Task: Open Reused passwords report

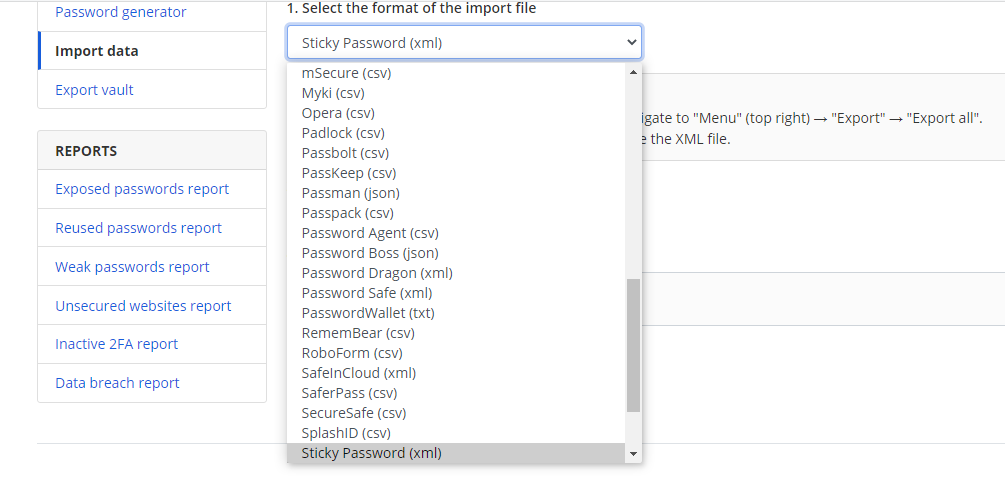Action: pyautogui.click(x=138, y=228)
